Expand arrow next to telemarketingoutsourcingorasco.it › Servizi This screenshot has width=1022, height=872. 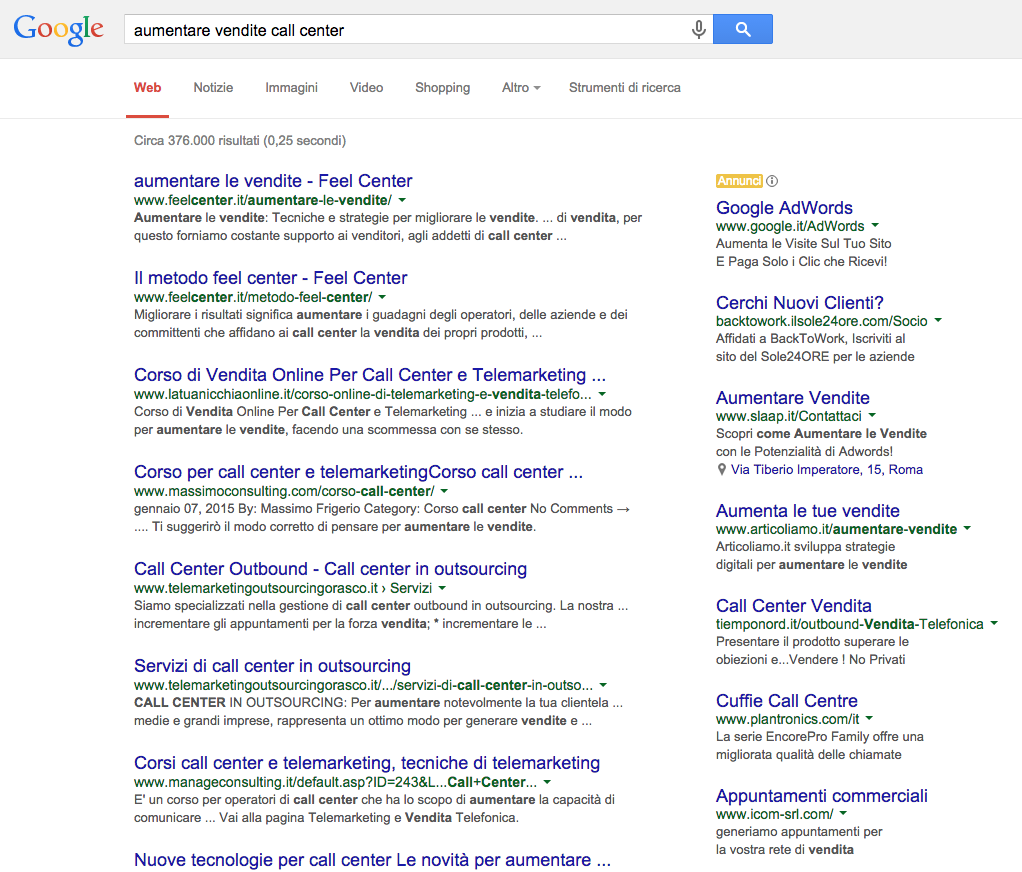[x=443, y=589]
